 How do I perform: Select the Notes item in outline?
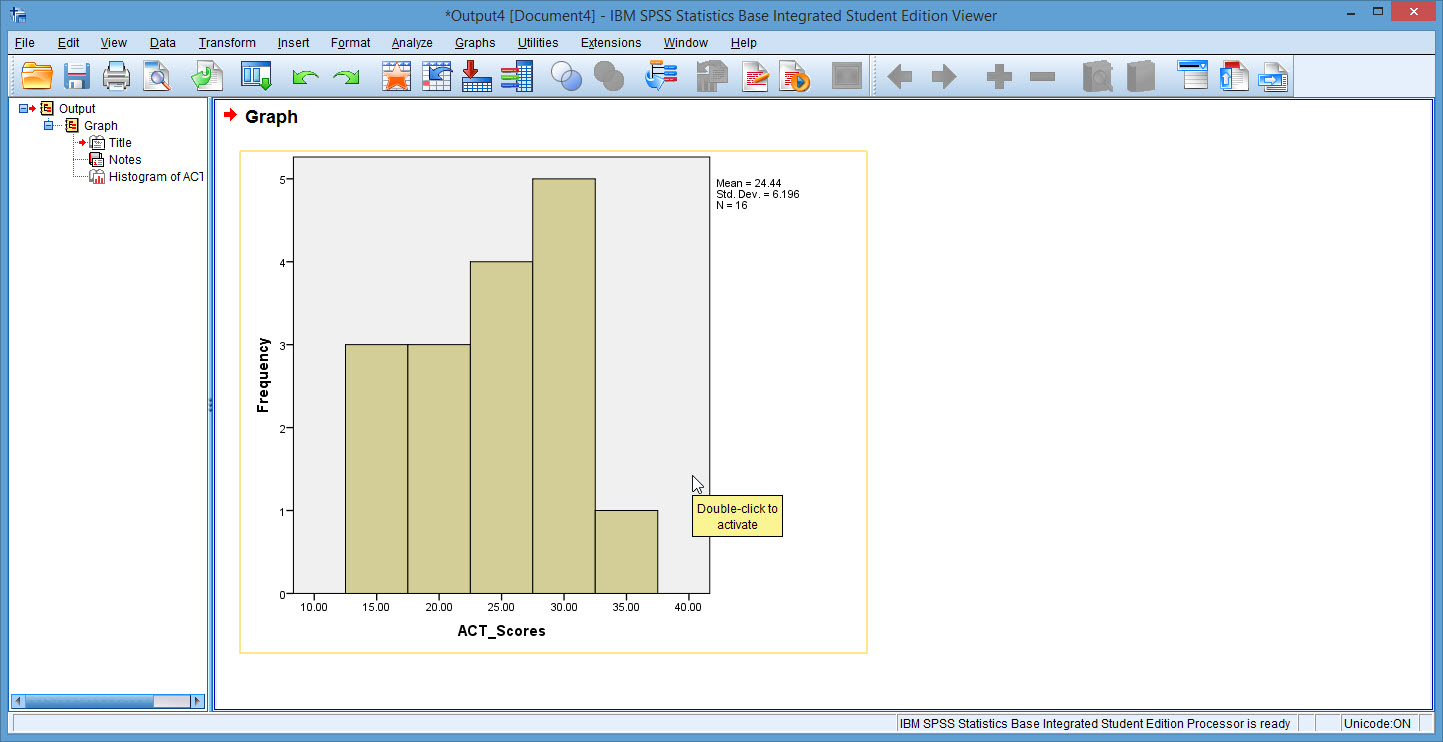pyautogui.click(x=125, y=159)
